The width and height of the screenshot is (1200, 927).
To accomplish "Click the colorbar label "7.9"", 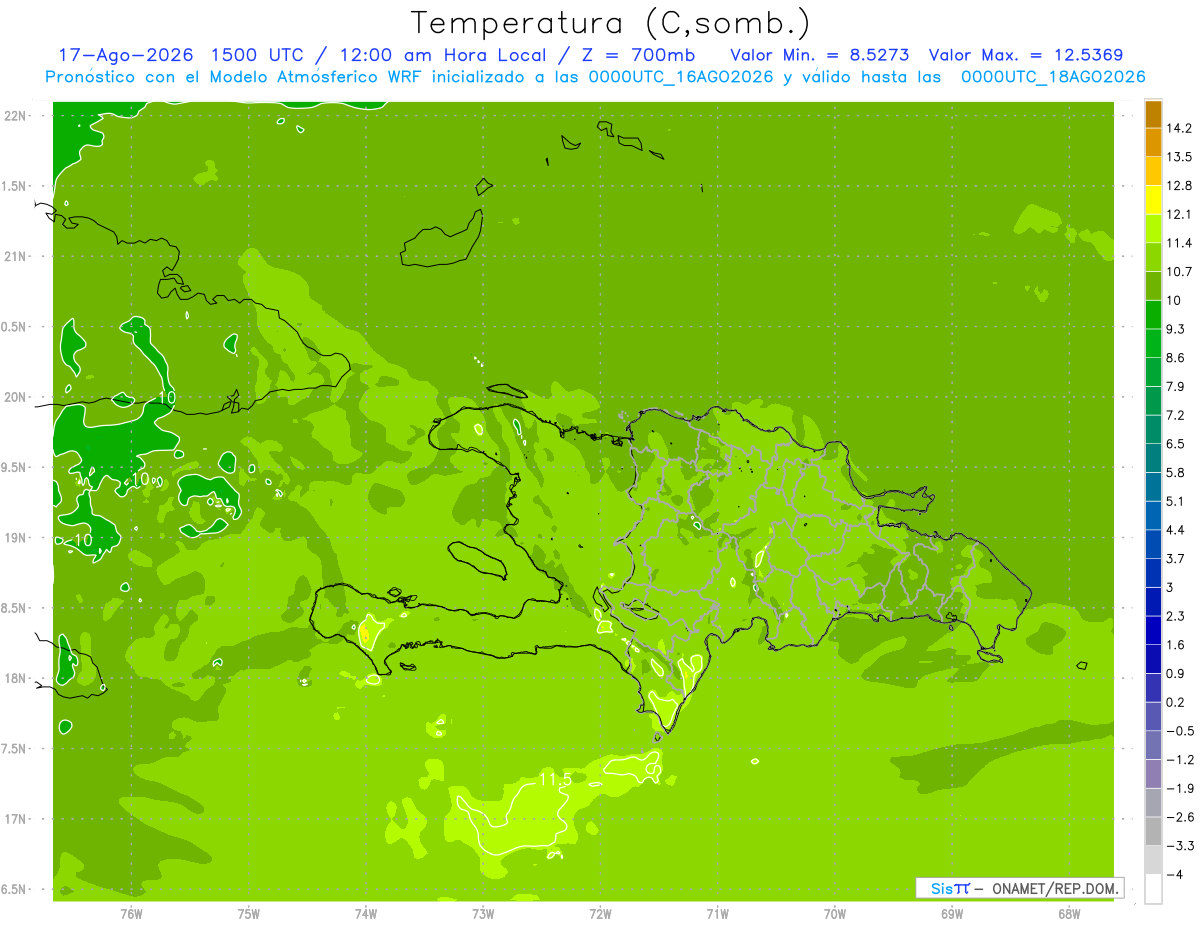I will 1175,387.
